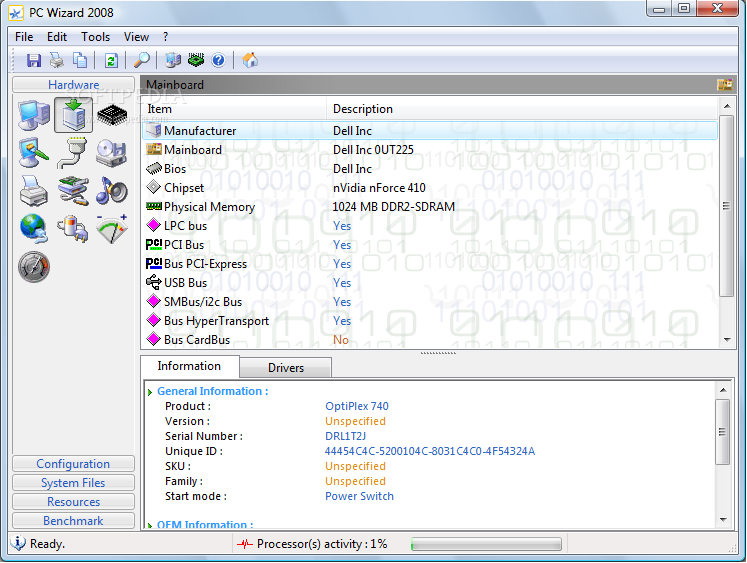Click the mainboard icon in panel header
Screen dimensions: 747x563
click(725, 85)
